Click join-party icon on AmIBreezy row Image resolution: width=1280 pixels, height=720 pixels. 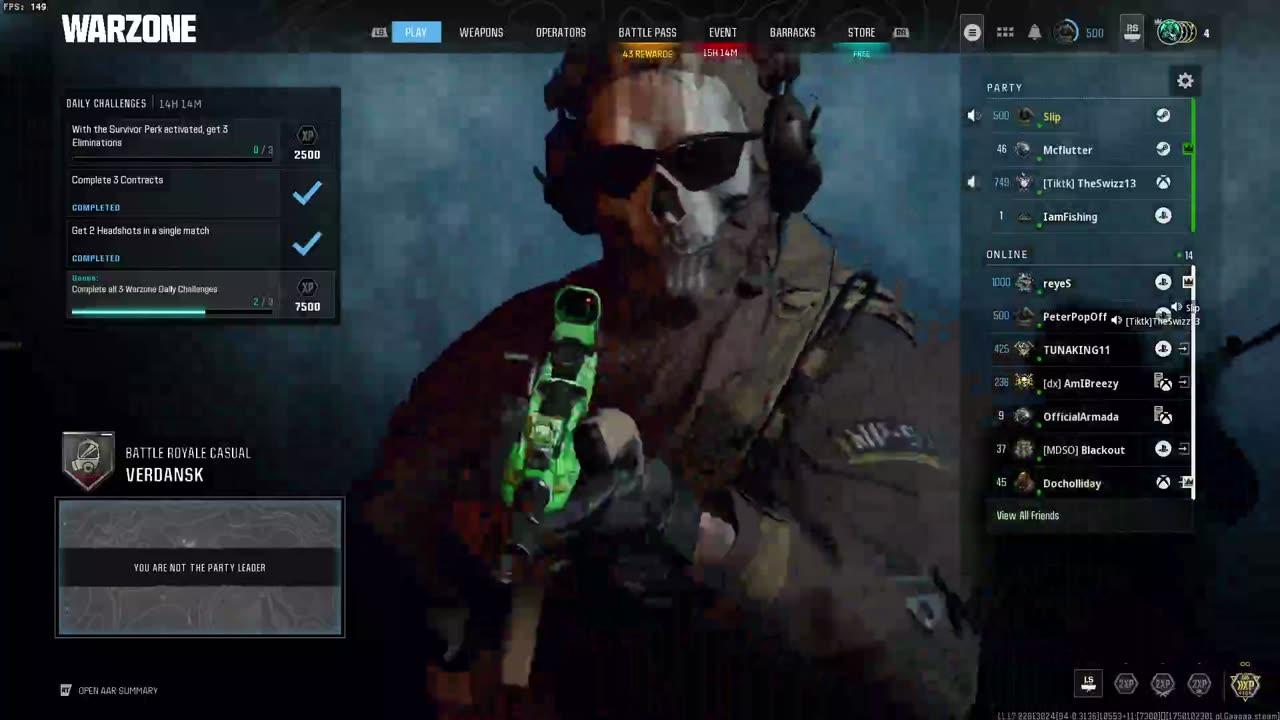pos(1184,383)
